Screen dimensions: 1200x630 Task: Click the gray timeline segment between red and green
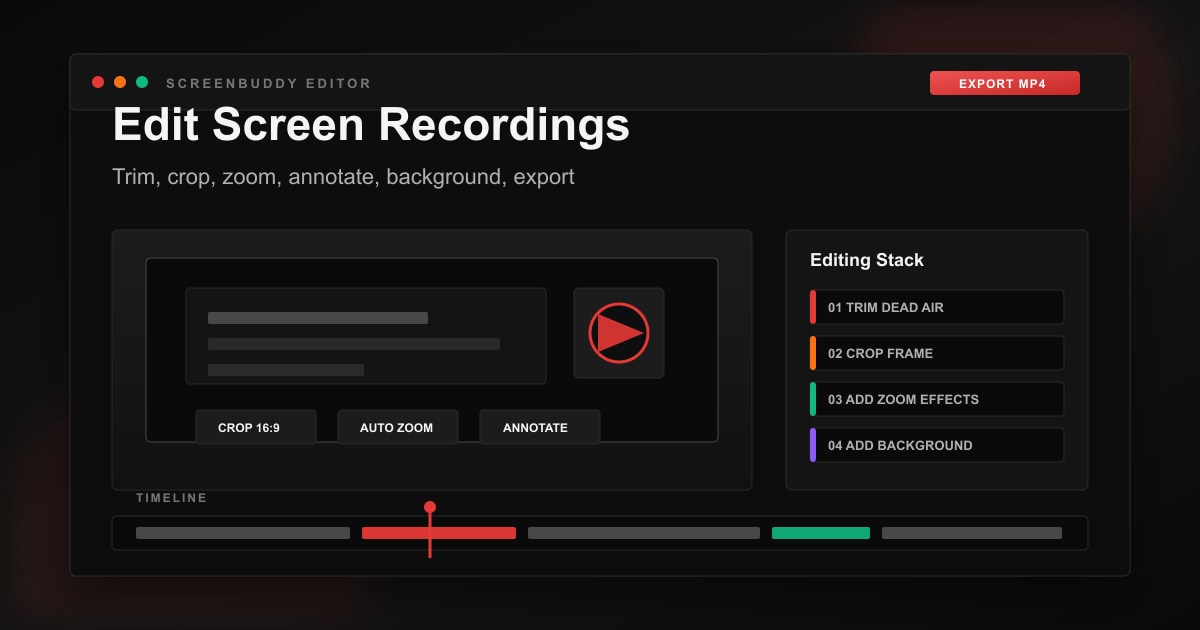pyautogui.click(x=644, y=533)
